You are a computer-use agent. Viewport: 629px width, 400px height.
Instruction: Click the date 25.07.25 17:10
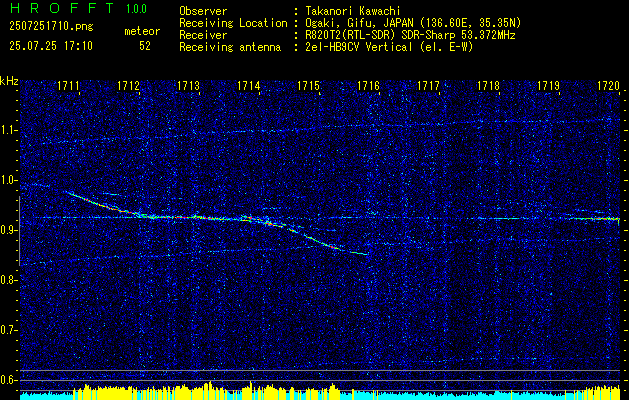[x=51, y=46]
